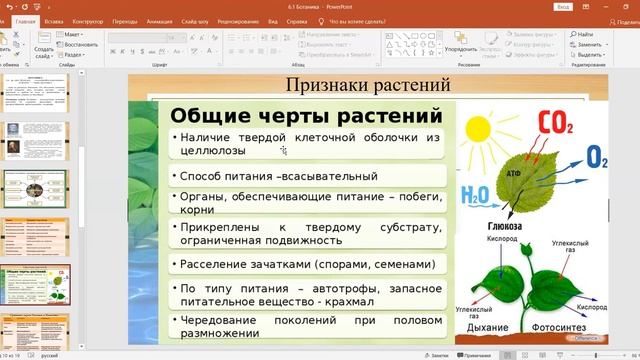Switch to the Слайд-шоу tab
Image resolution: width=640 pixels, height=360 pixels.
tap(195, 22)
